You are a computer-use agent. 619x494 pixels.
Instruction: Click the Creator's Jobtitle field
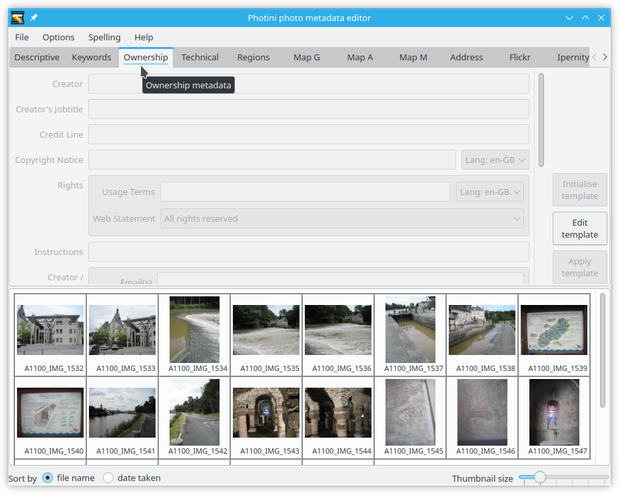[x=309, y=109]
